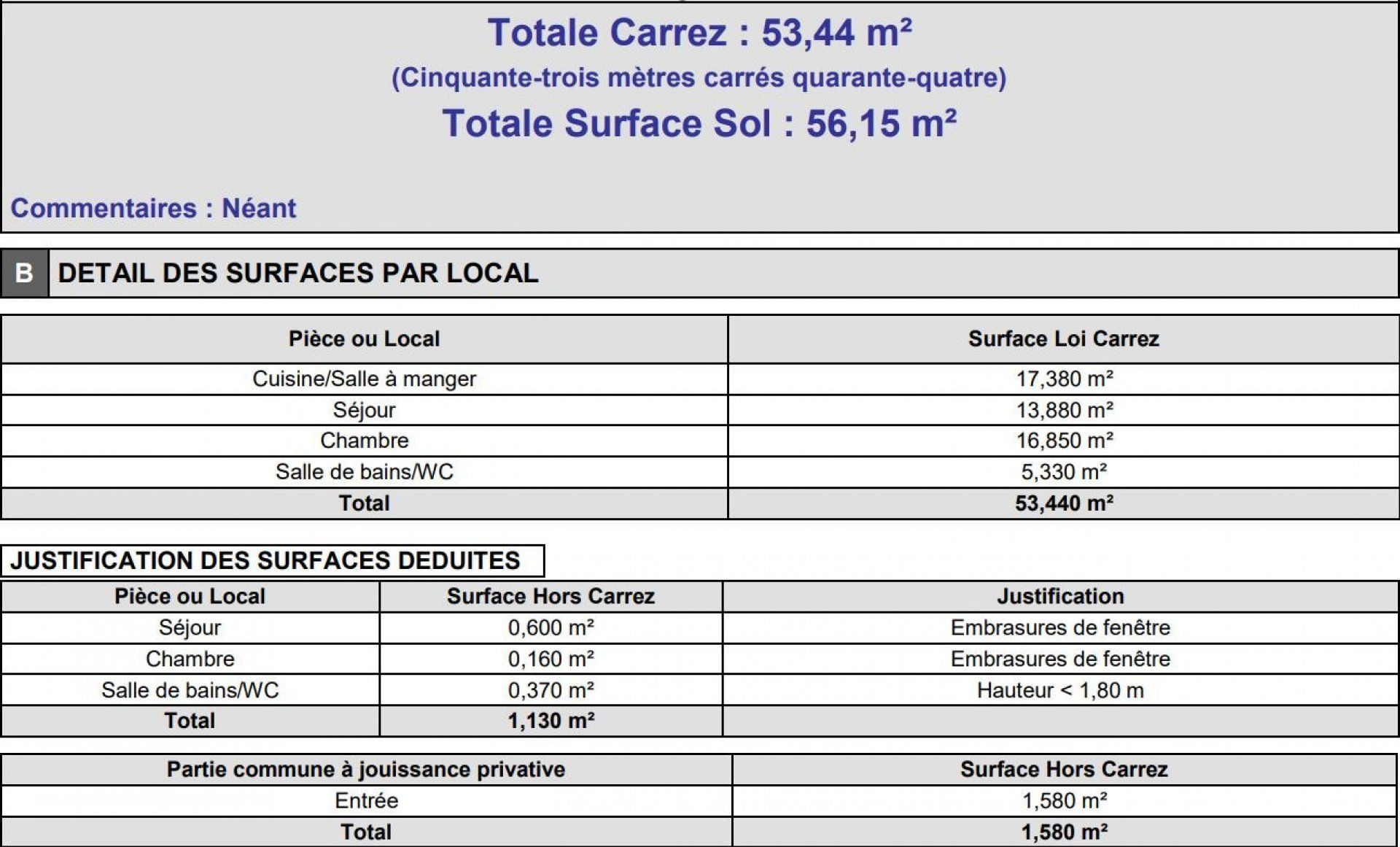Click 'Séjour' in the Loi Carrez table
Screen dimensions: 1400x847
click(x=364, y=410)
